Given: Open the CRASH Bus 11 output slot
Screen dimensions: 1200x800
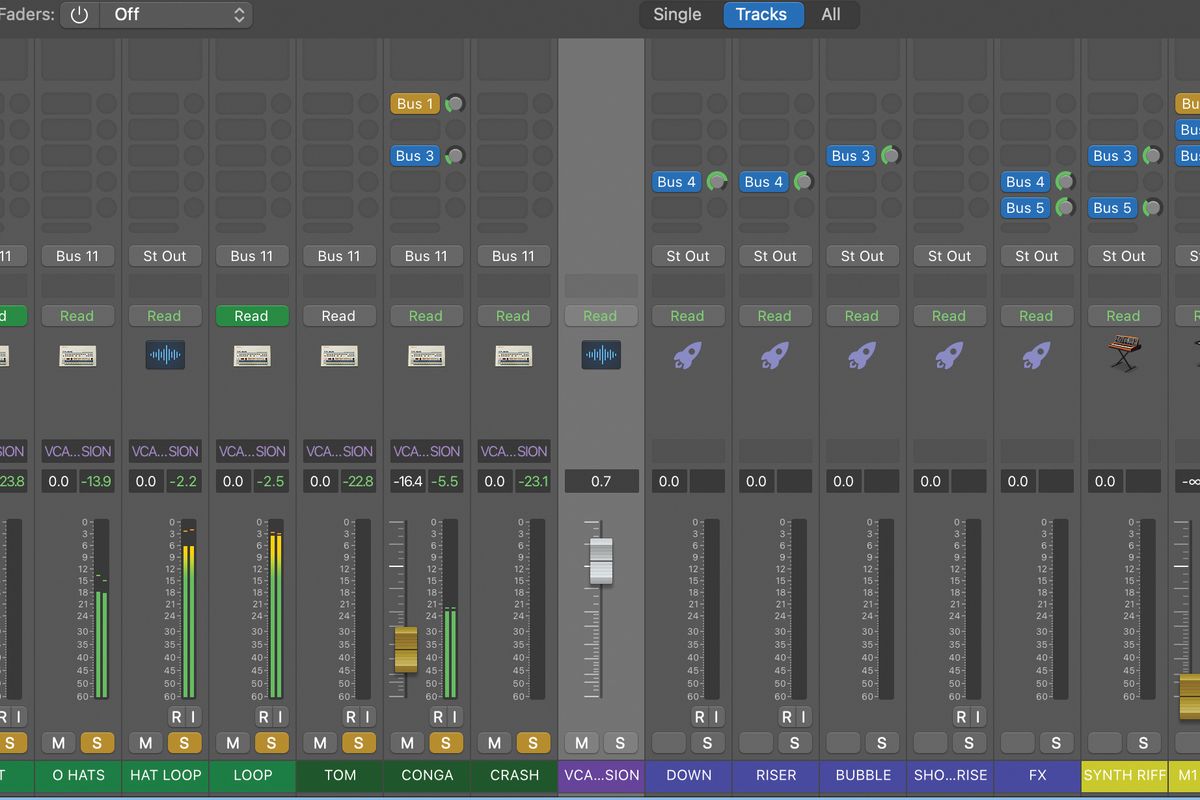Looking at the screenshot, I should point(513,256).
